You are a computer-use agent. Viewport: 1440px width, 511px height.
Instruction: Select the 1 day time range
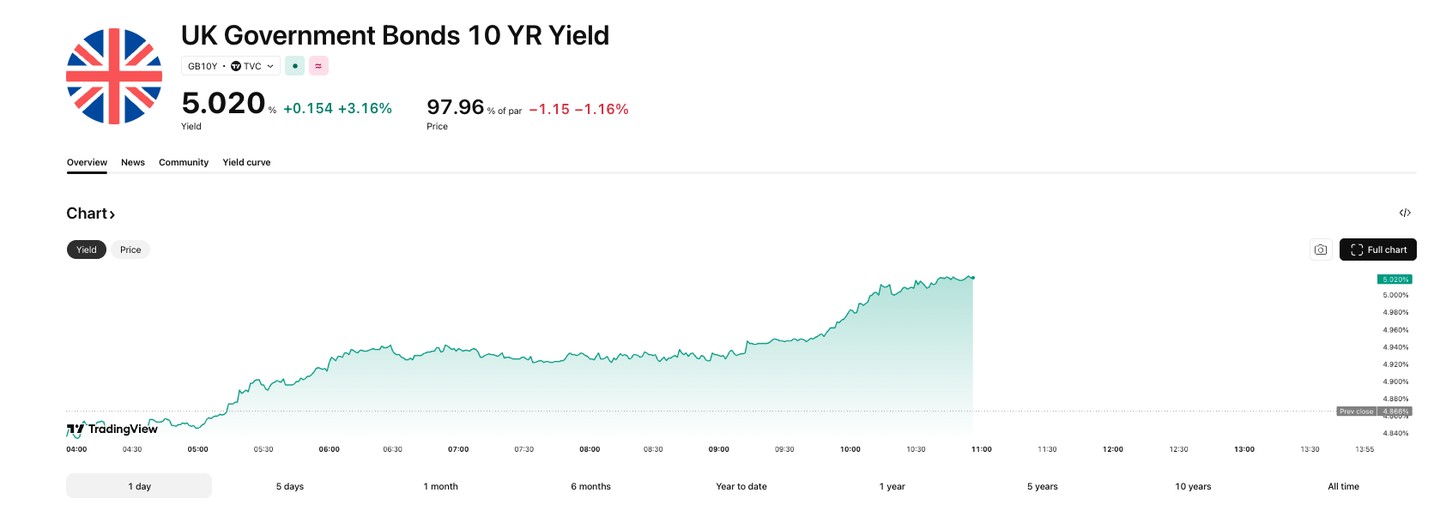pyautogui.click(x=139, y=486)
